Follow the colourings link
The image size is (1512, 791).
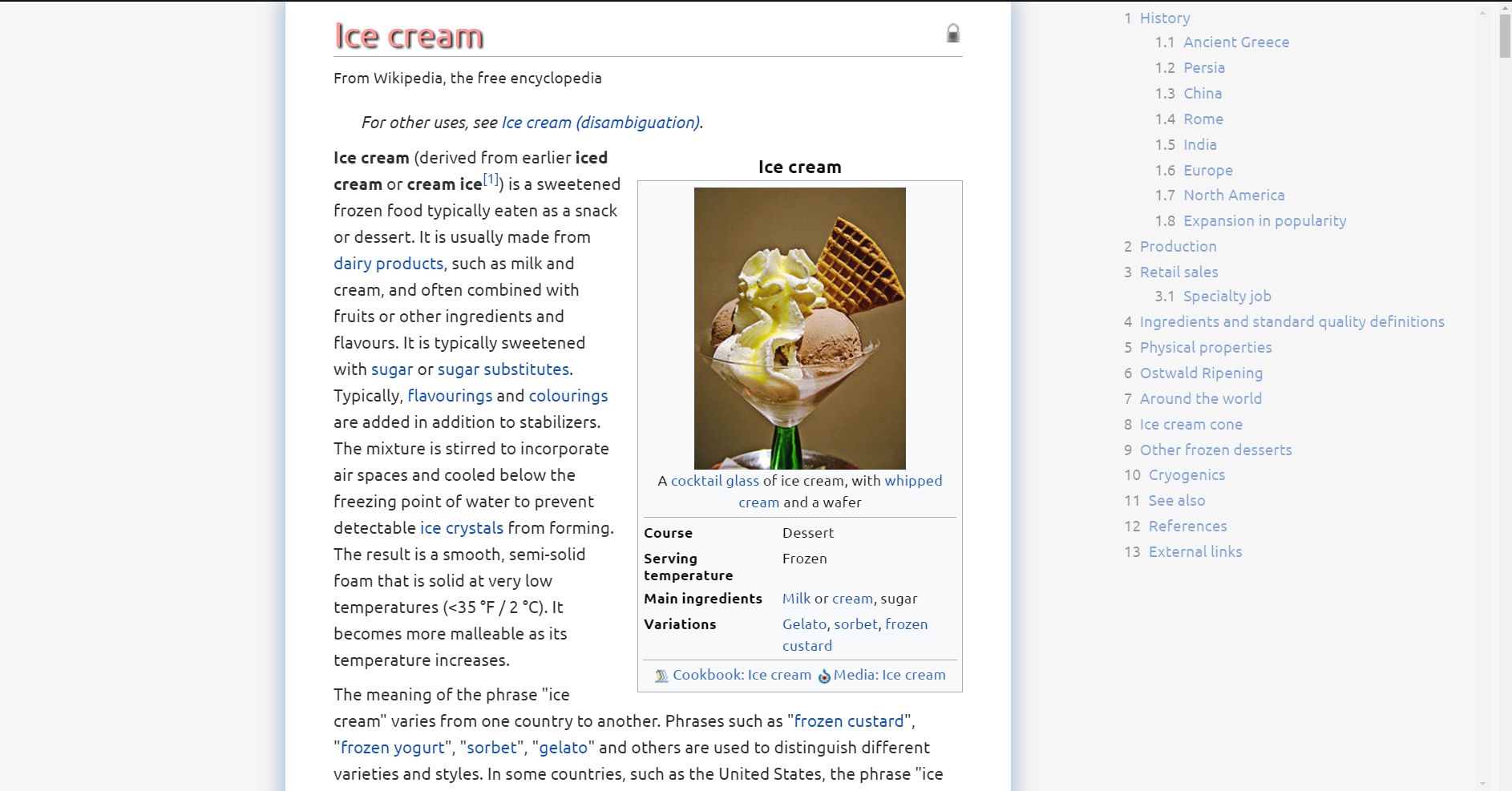pyautogui.click(x=568, y=396)
